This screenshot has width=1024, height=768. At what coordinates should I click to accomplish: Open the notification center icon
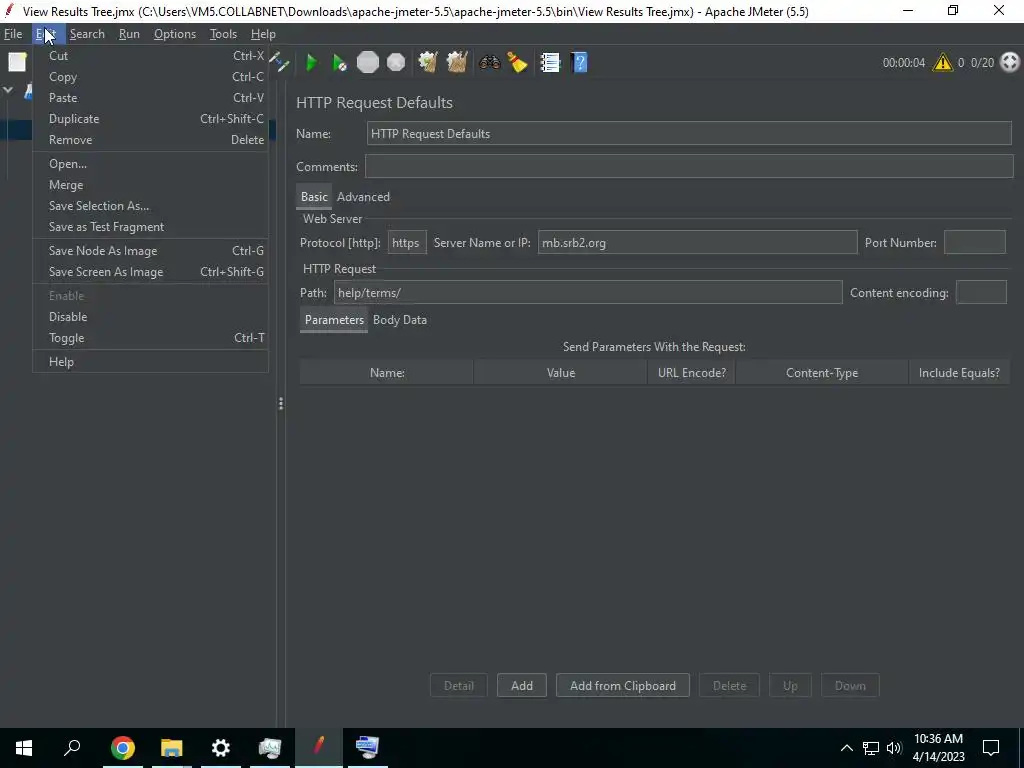(991, 748)
